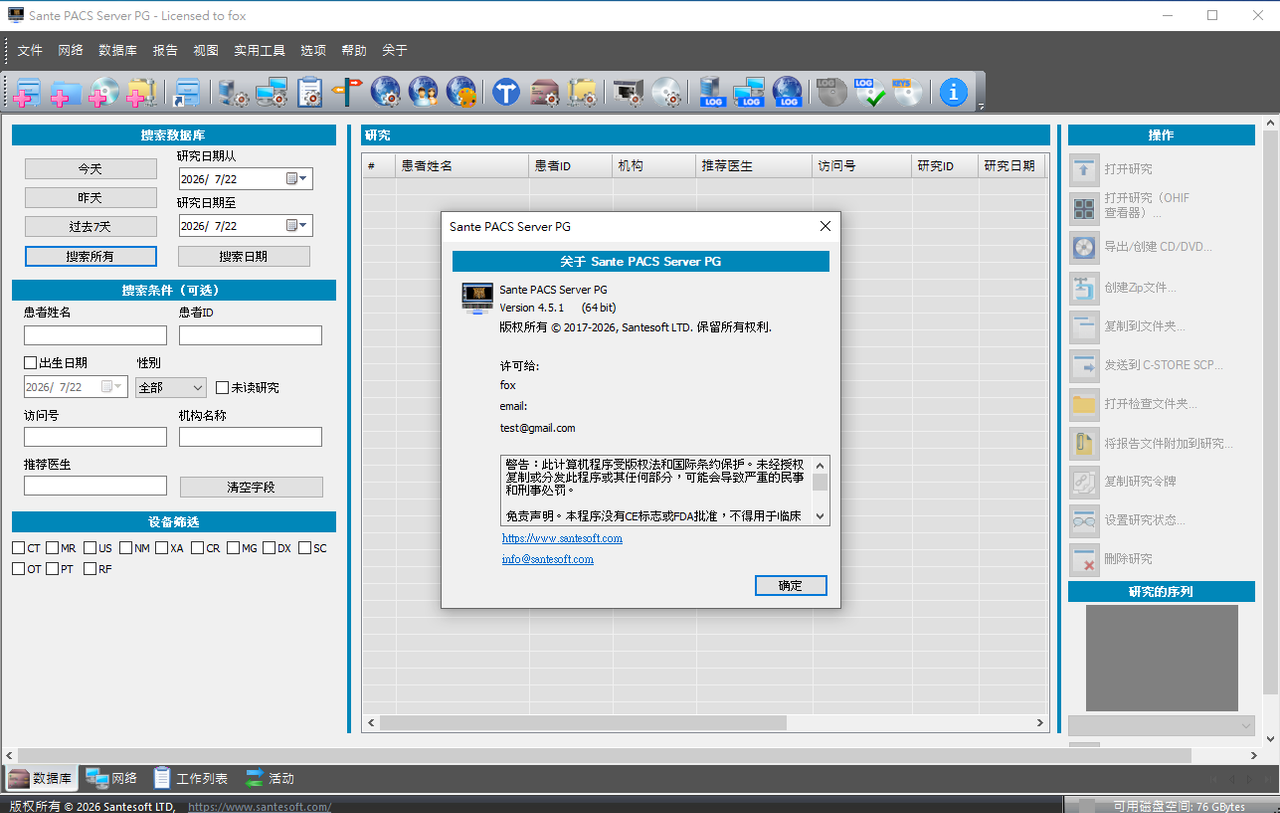Click the CD with pink plus toolbar icon
This screenshot has height=813, width=1280.
[102, 92]
